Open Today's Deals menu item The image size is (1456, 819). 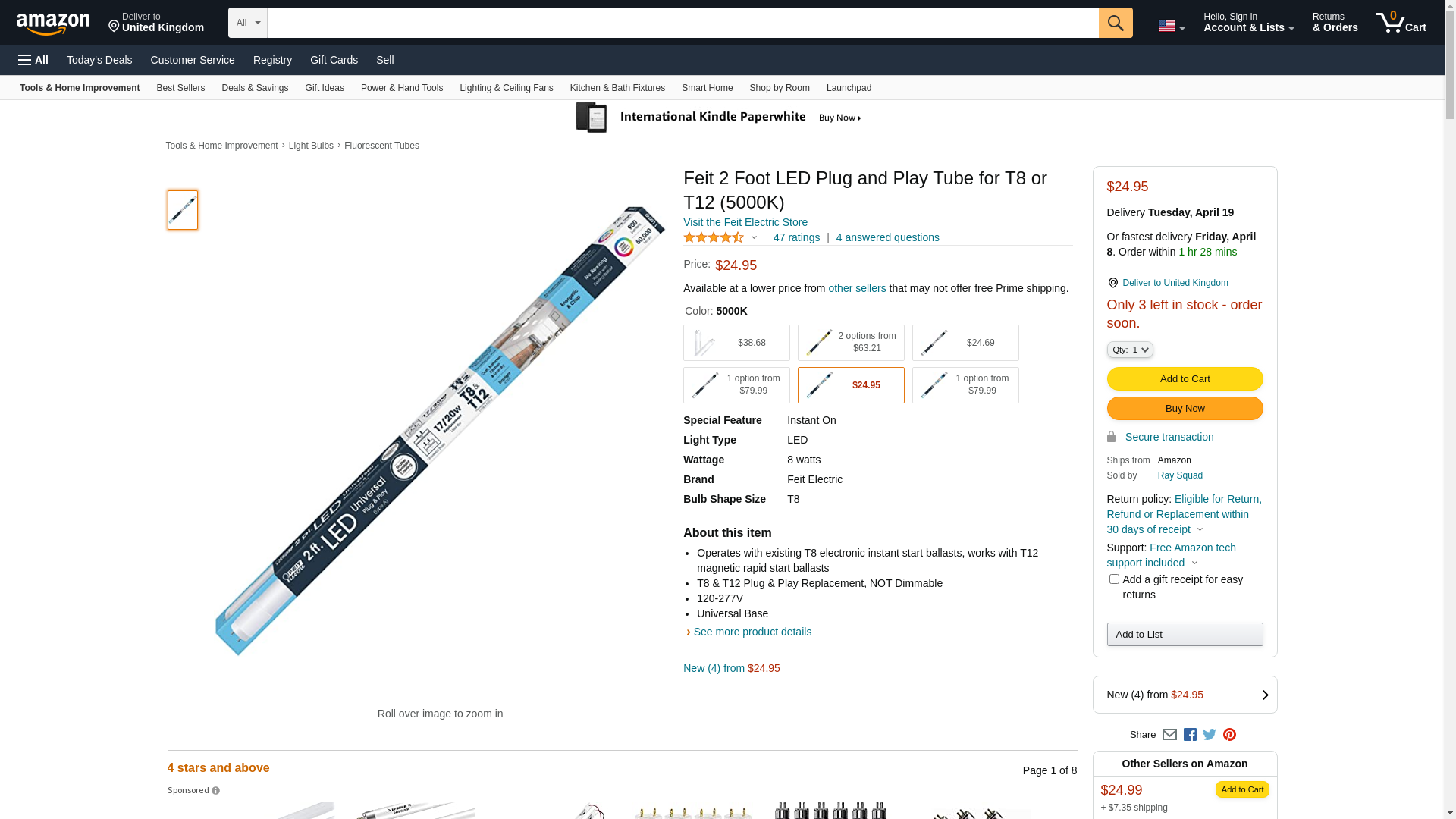(x=99, y=60)
